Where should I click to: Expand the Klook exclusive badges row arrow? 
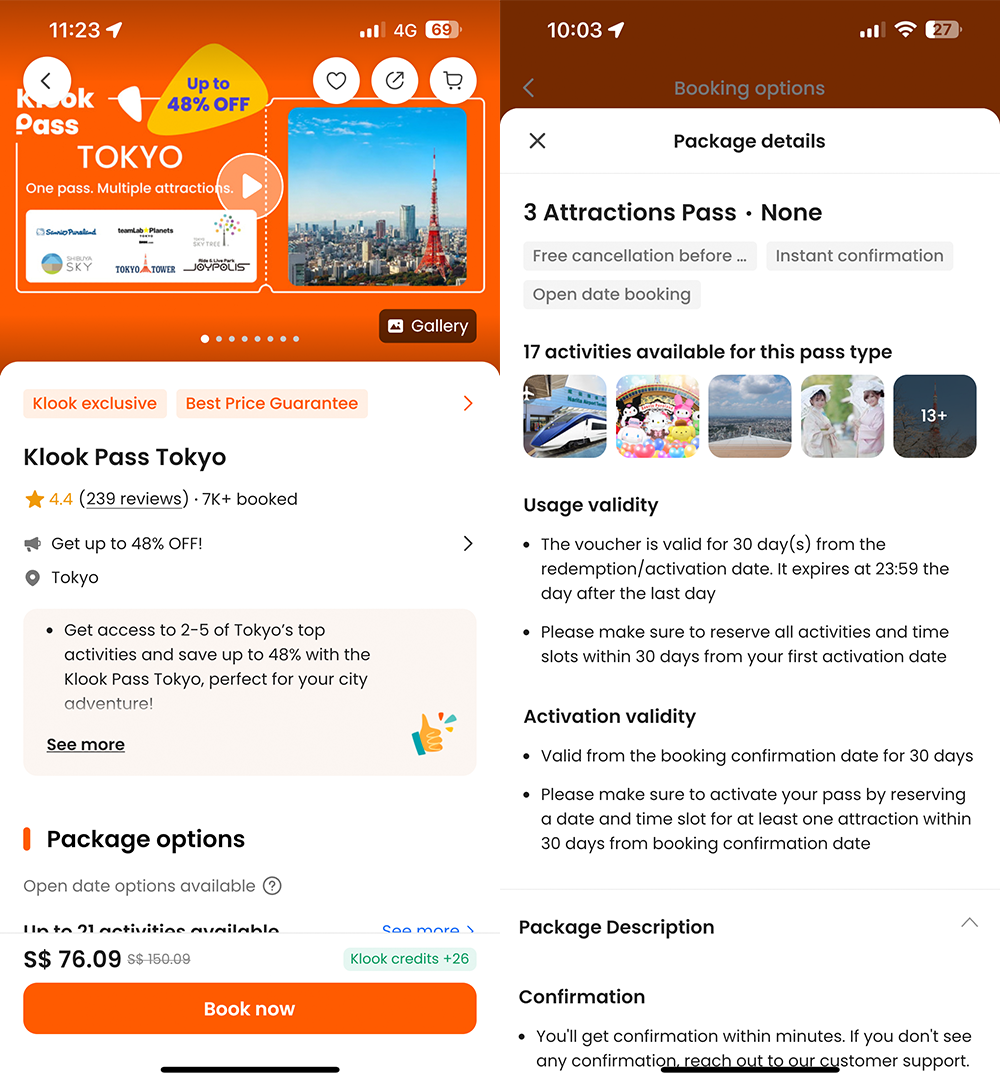coord(468,403)
